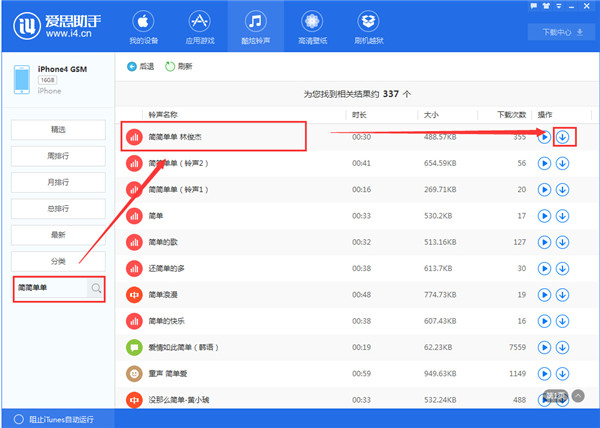600x428 pixels.
Task: Click green chat icon of 爱情如此简单
Action: (134, 347)
